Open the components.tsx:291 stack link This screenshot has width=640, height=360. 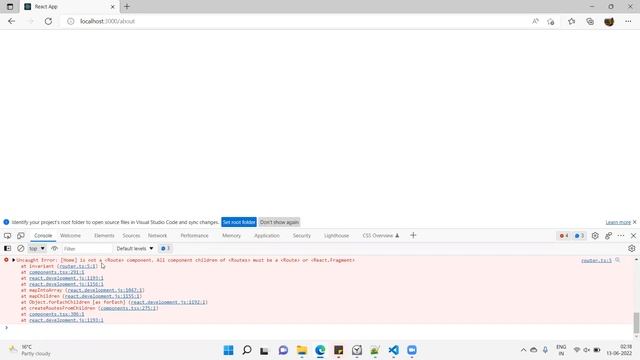pos(57,272)
